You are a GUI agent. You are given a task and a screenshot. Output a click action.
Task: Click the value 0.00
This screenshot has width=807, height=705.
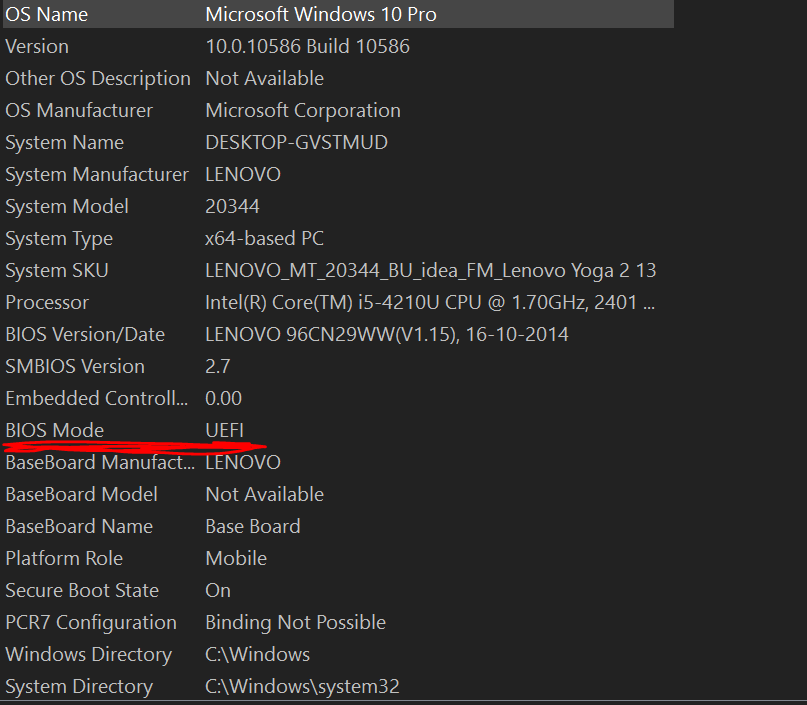click(x=223, y=398)
